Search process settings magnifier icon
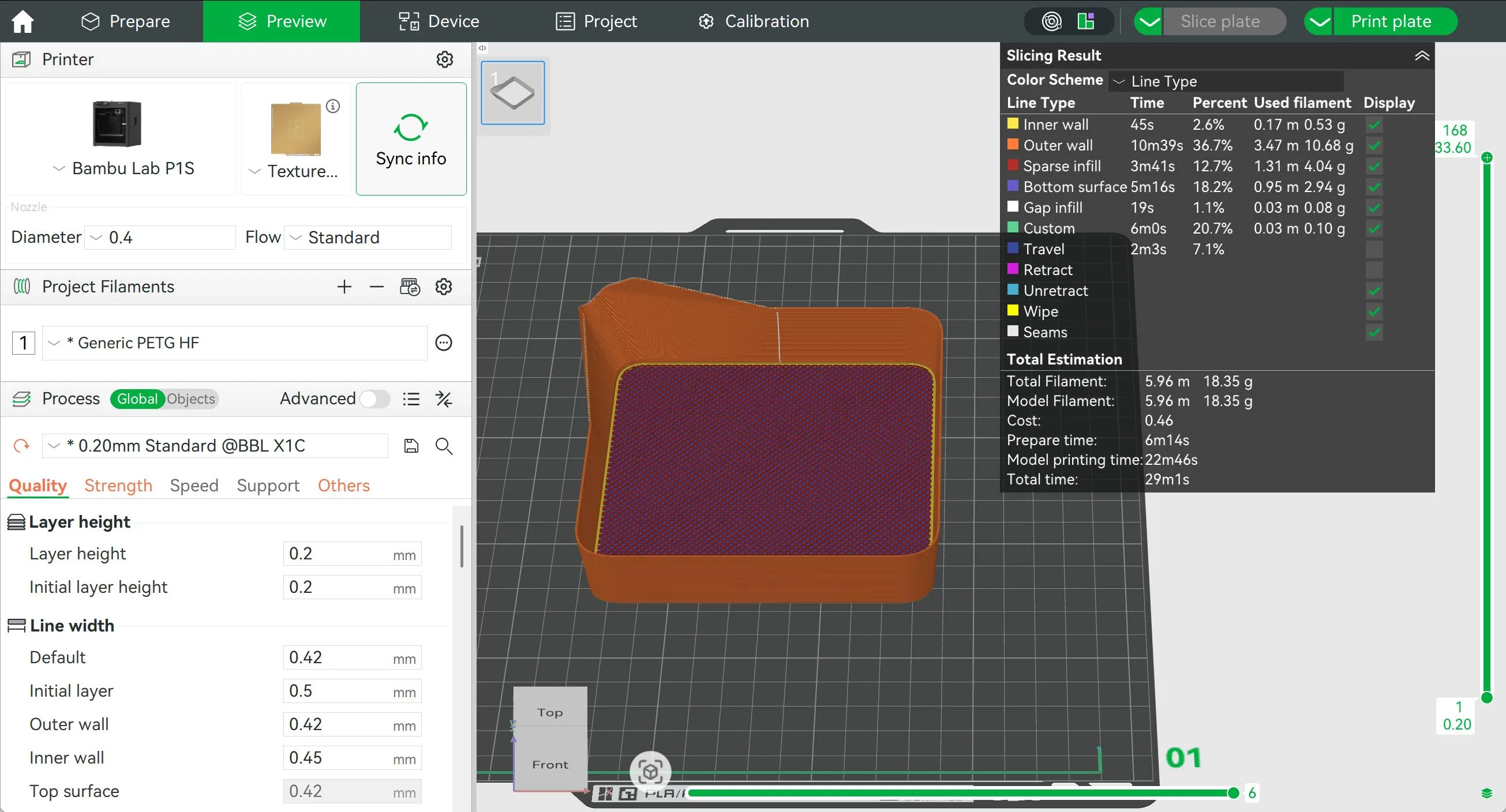This screenshot has height=812, width=1506. 444,446
